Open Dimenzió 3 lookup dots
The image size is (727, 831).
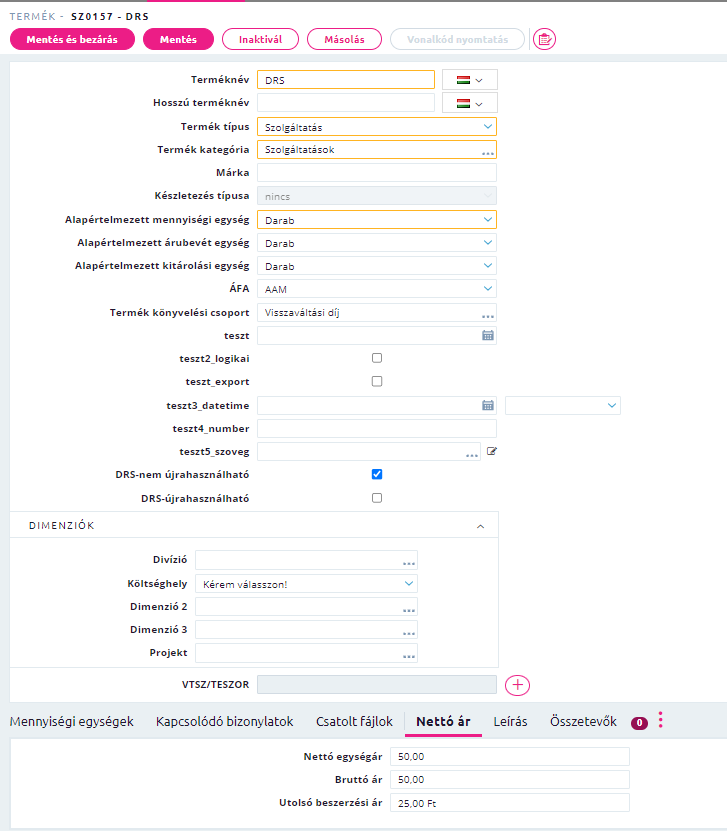click(409, 633)
